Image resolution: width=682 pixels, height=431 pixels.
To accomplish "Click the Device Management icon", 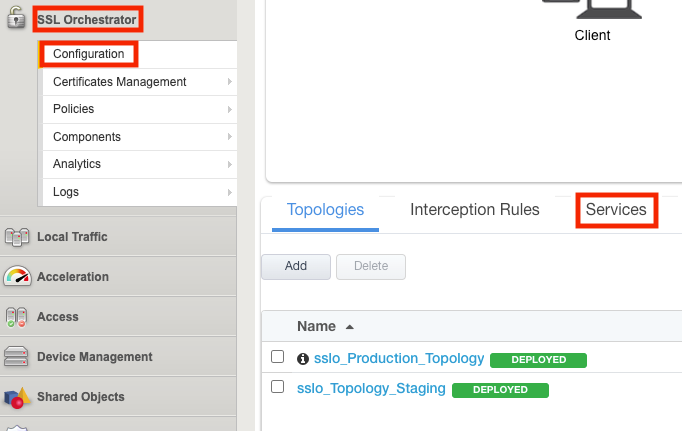I will [x=17, y=357].
